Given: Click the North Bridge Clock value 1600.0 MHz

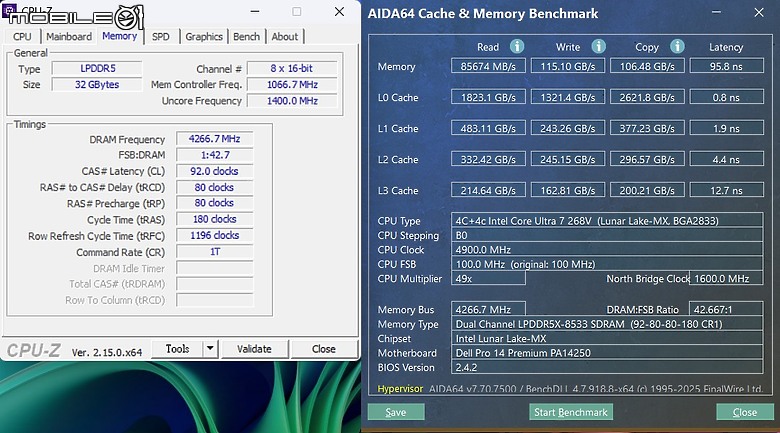Looking at the screenshot, I should [726, 278].
